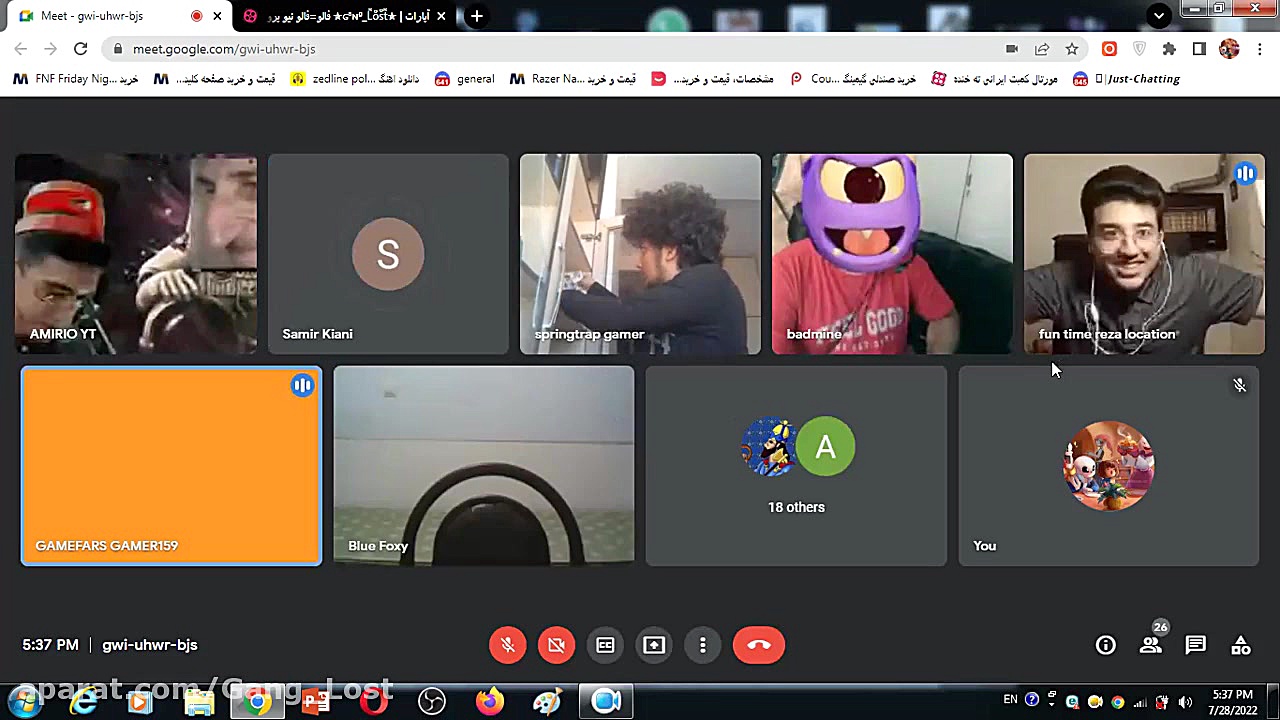Click the share page icon in address bar
Screen dimensions: 1280x720
click(1042, 49)
